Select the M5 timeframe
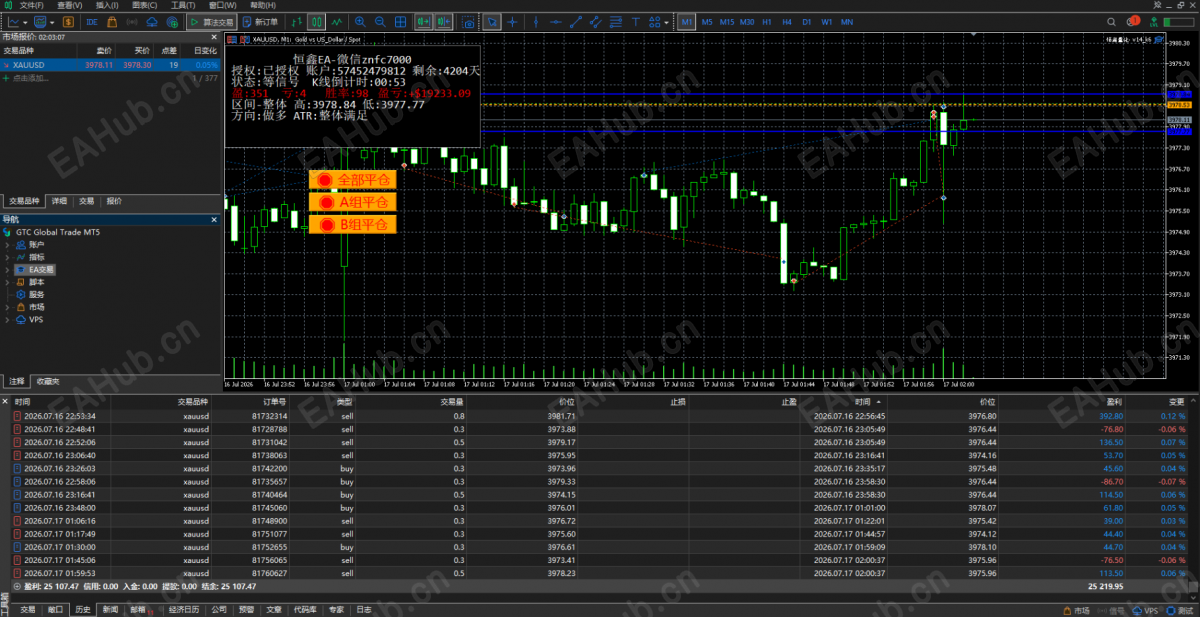Image resolution: width=1200 pixels, height=617 pixels. pyautogui.click(x=707, y=21)
